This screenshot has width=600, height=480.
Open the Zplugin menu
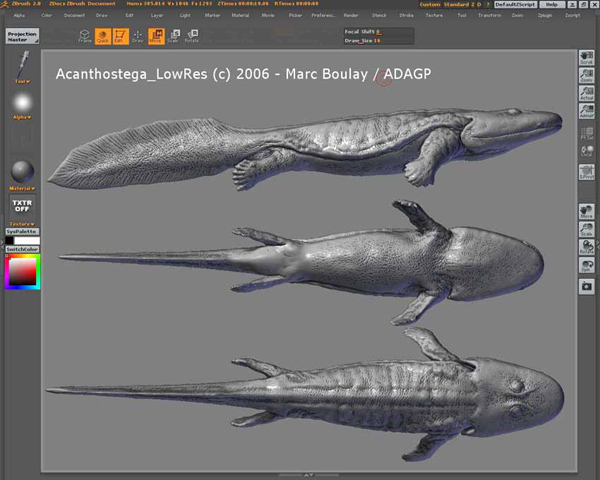(545, 15)
